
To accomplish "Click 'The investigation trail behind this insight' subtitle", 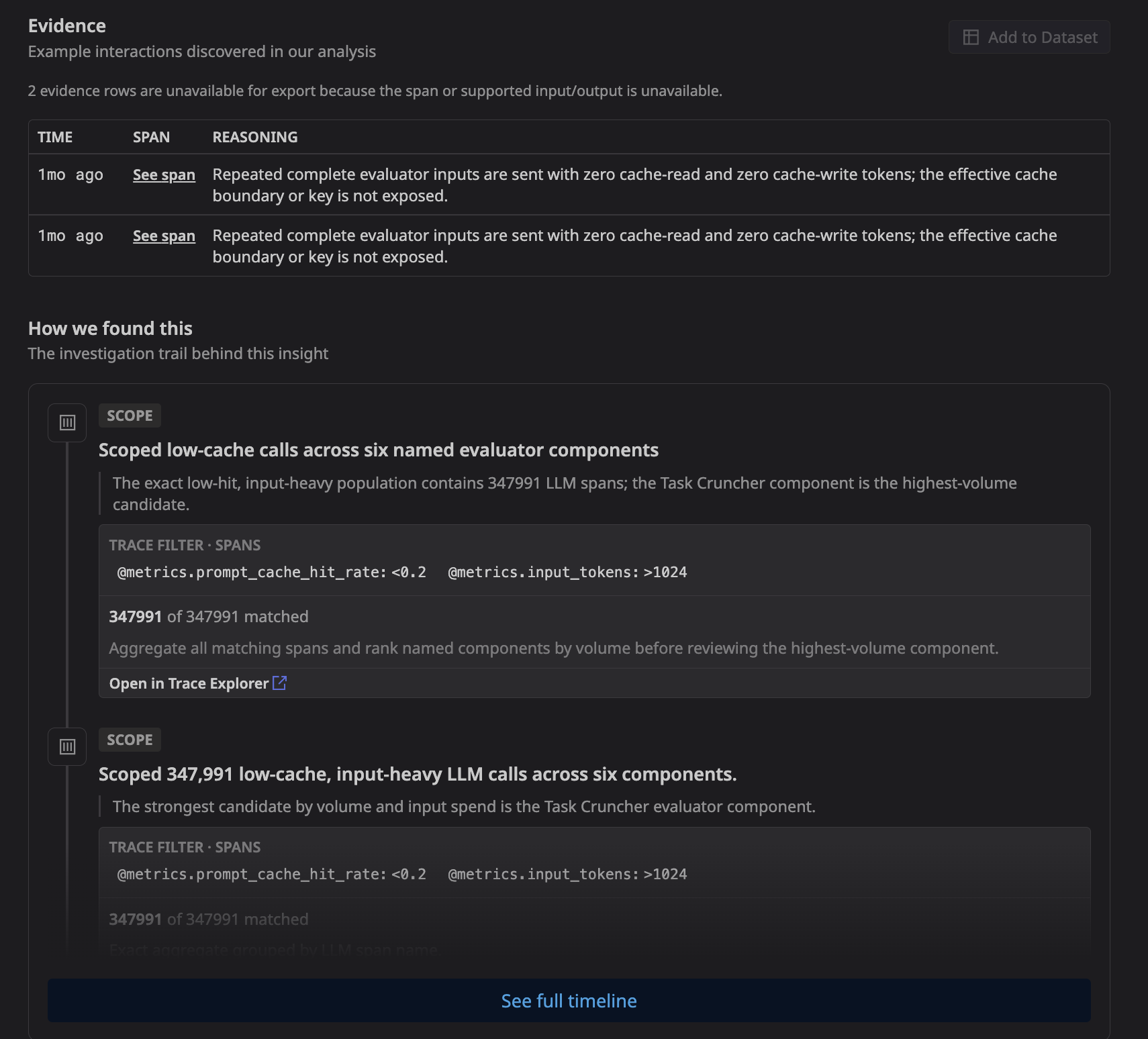I will (178, 354).
